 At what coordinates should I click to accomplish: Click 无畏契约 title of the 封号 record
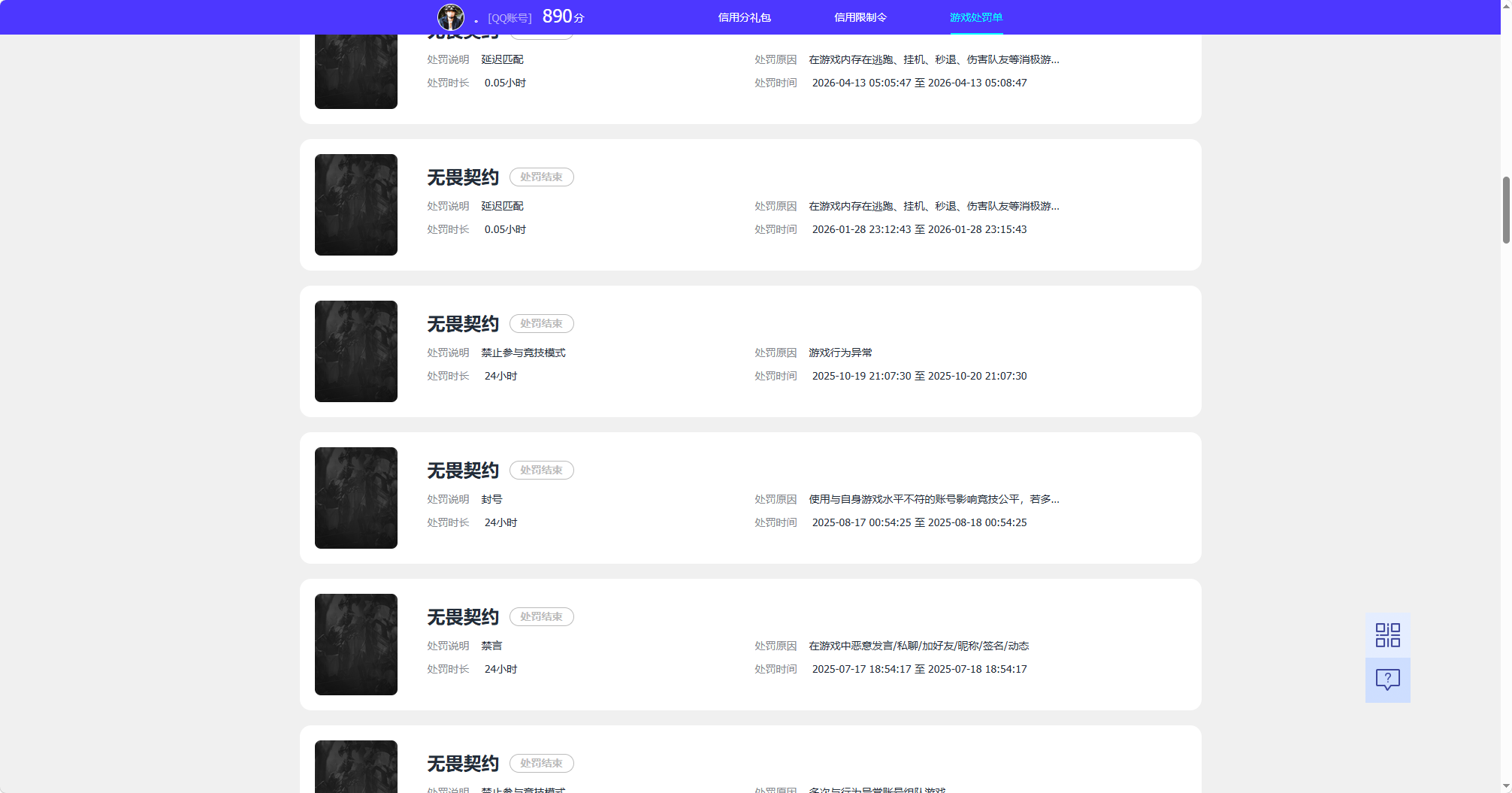point(463,471)
